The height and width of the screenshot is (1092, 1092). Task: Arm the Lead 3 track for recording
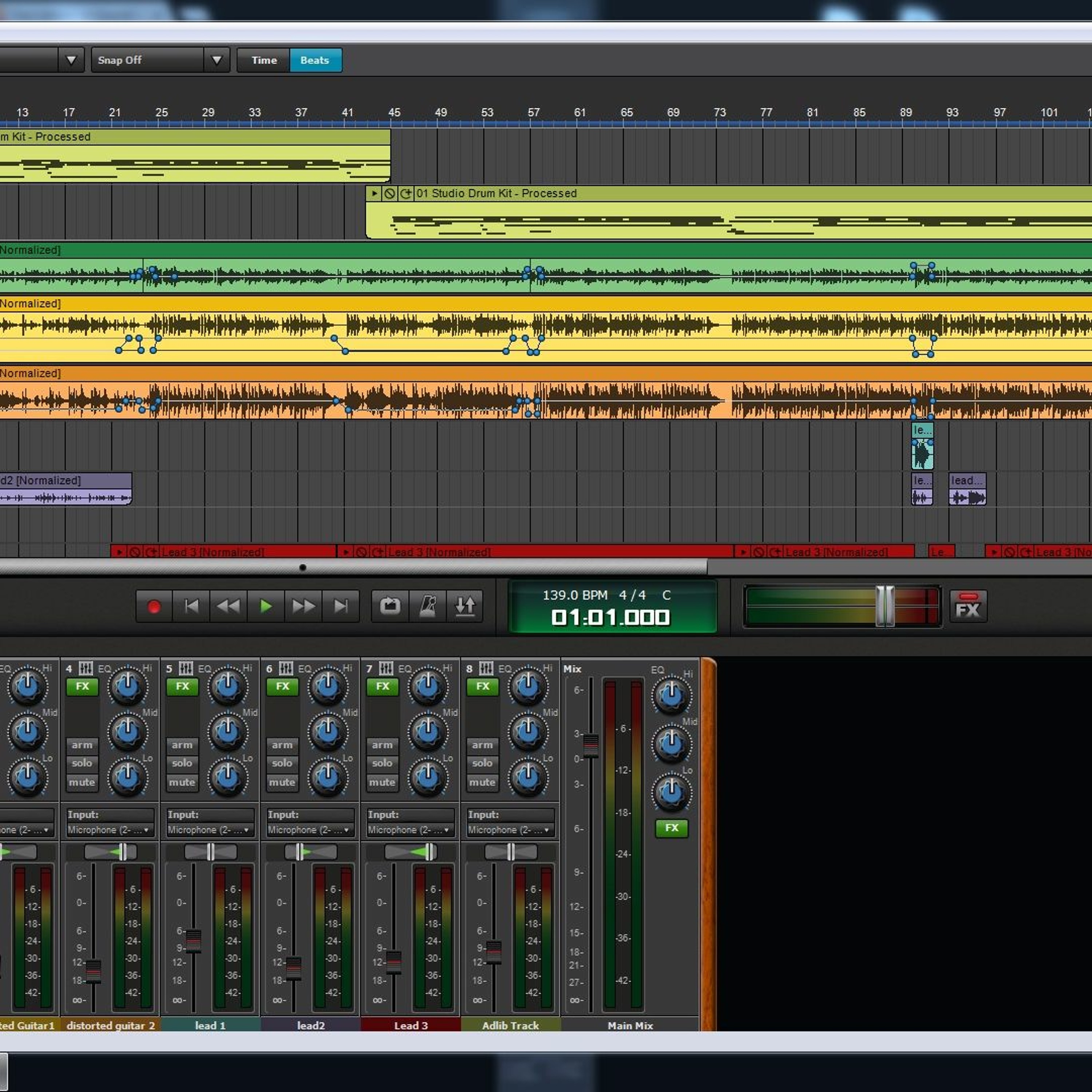click(x=382, y=745)
